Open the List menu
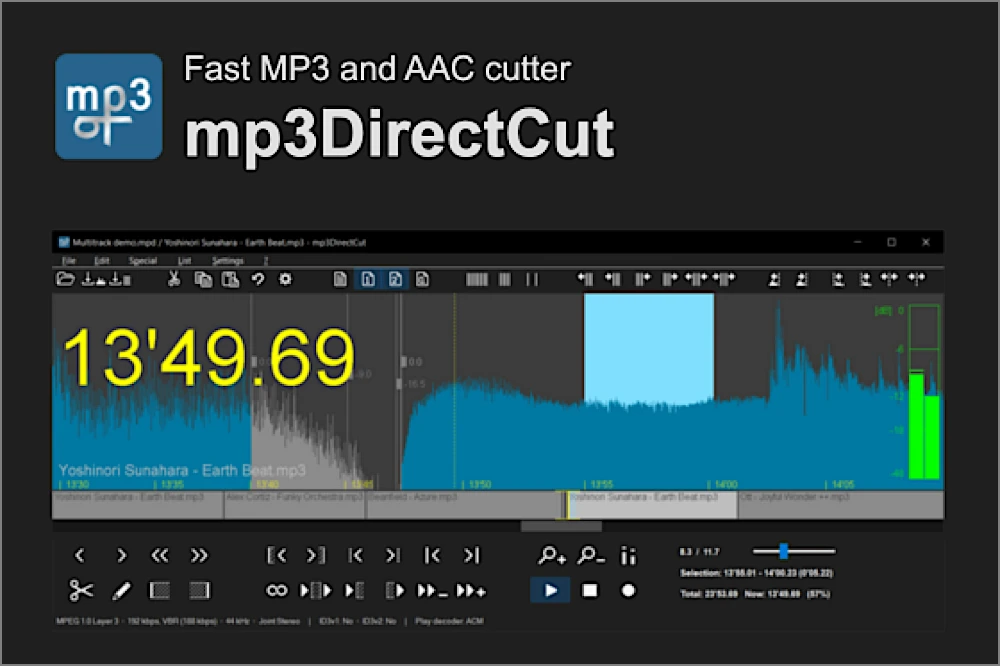This screenshot has width=1000, height=666. coord(184,260)
